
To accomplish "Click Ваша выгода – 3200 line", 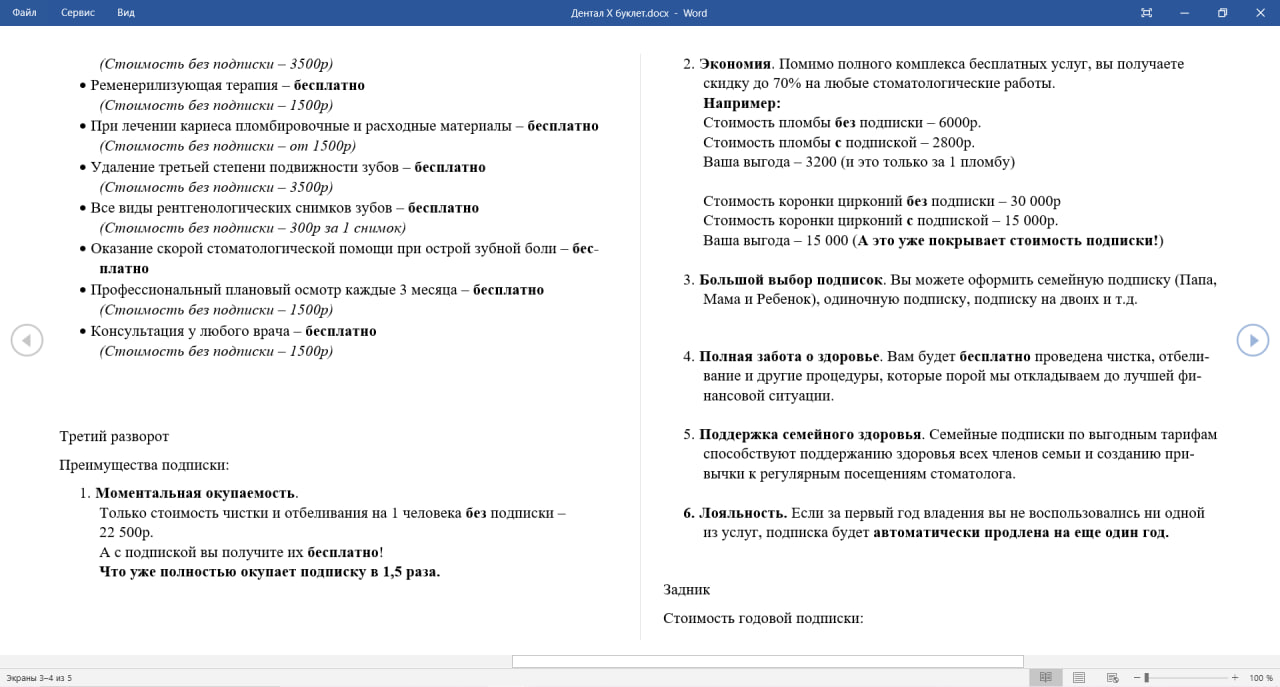I will pos(859,162).
